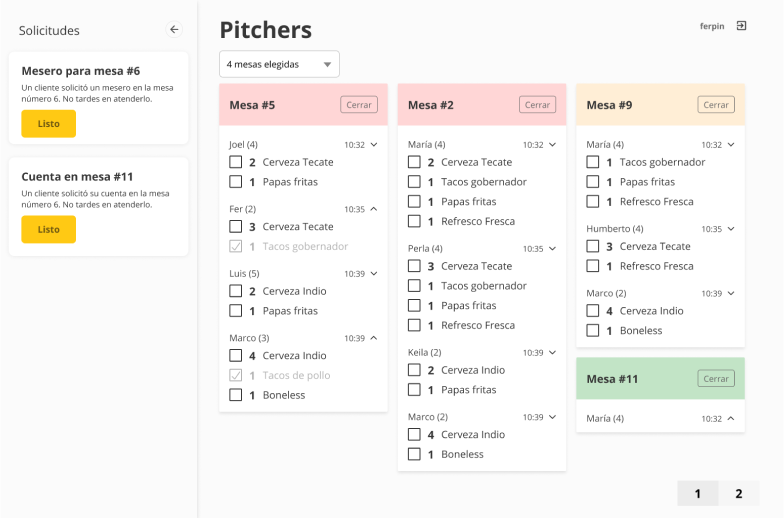Expand Humberto's order in Mesa #9
Screen dimensions: 784x518
pyautogui.click(x=731, y=229)
